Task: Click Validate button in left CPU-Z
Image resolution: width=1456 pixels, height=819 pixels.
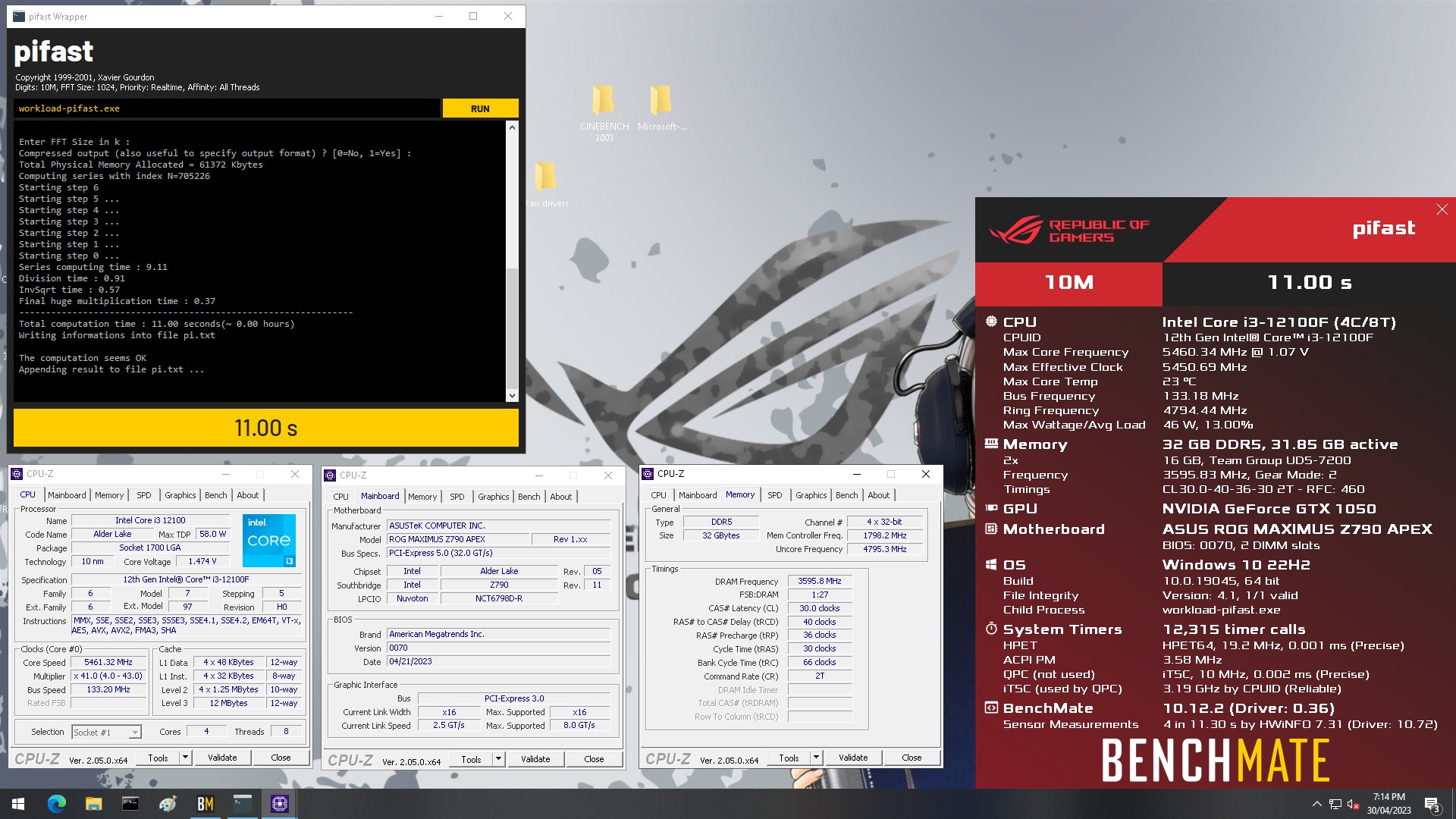Action: point(222,757)
